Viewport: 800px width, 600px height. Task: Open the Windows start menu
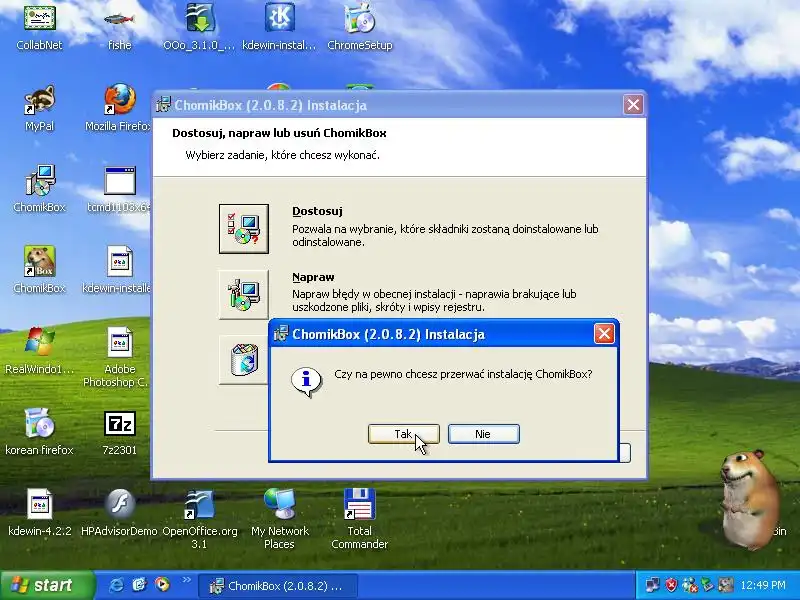tap(47, 585)
